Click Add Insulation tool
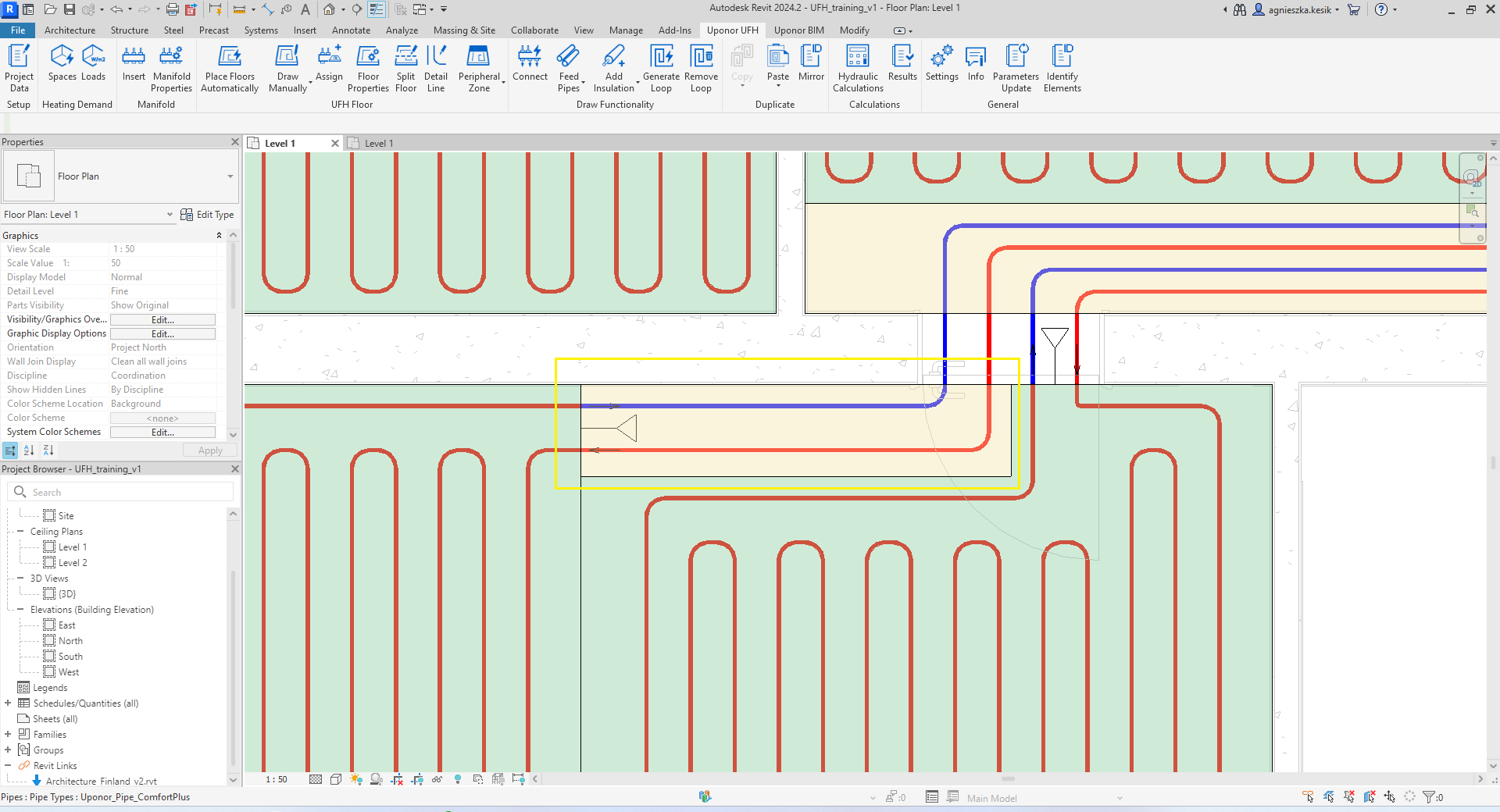The image size is (1500, 812). coord(614,68)
